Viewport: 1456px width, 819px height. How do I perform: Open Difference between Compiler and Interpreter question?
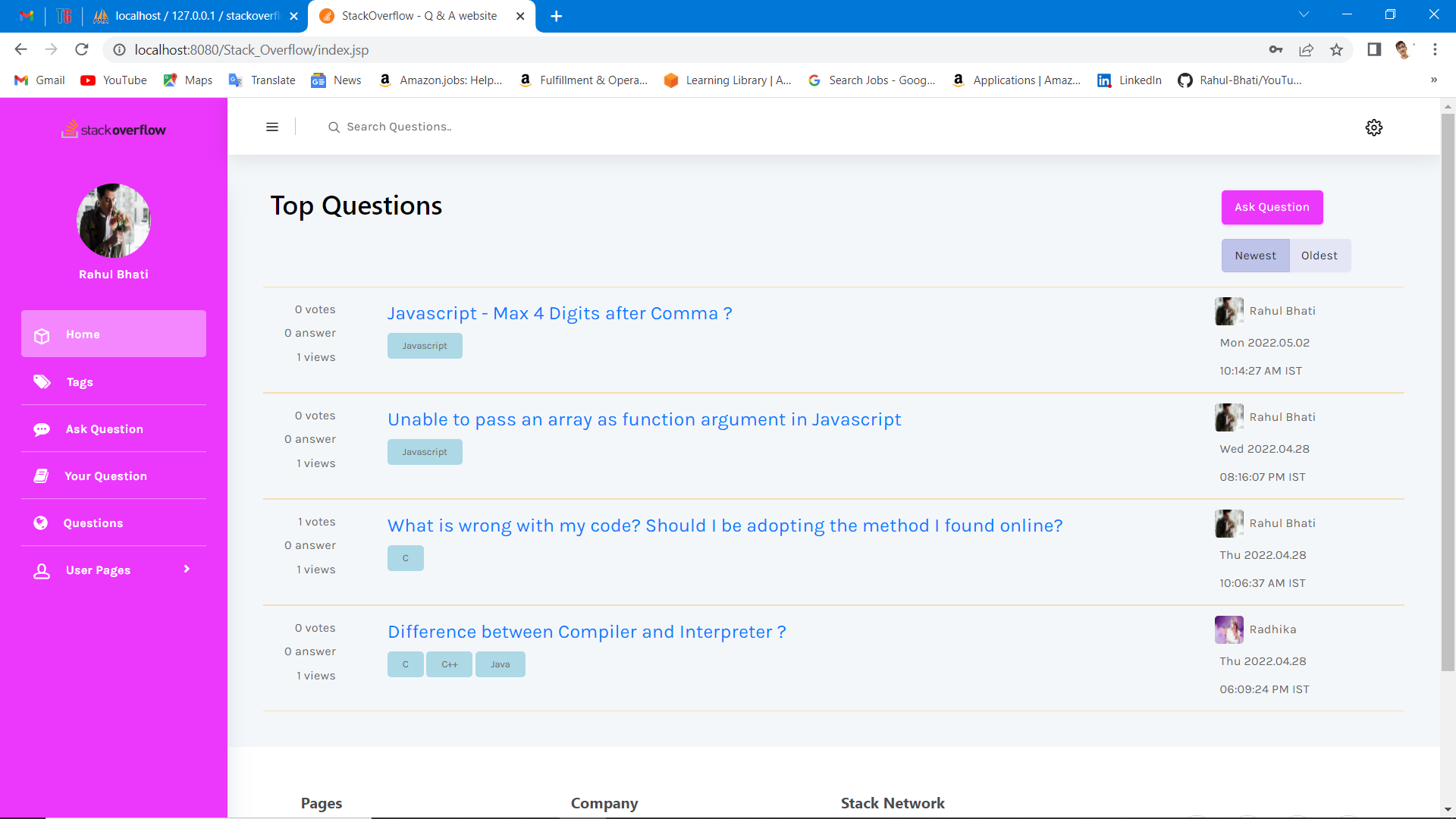(x=586, y=632)
